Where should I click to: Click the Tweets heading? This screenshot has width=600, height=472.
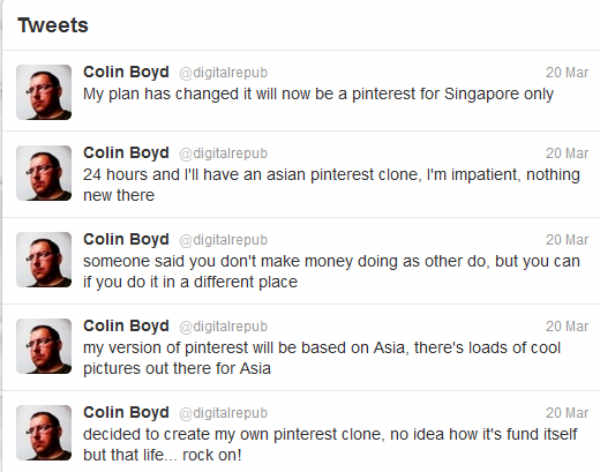coord(53,25)
